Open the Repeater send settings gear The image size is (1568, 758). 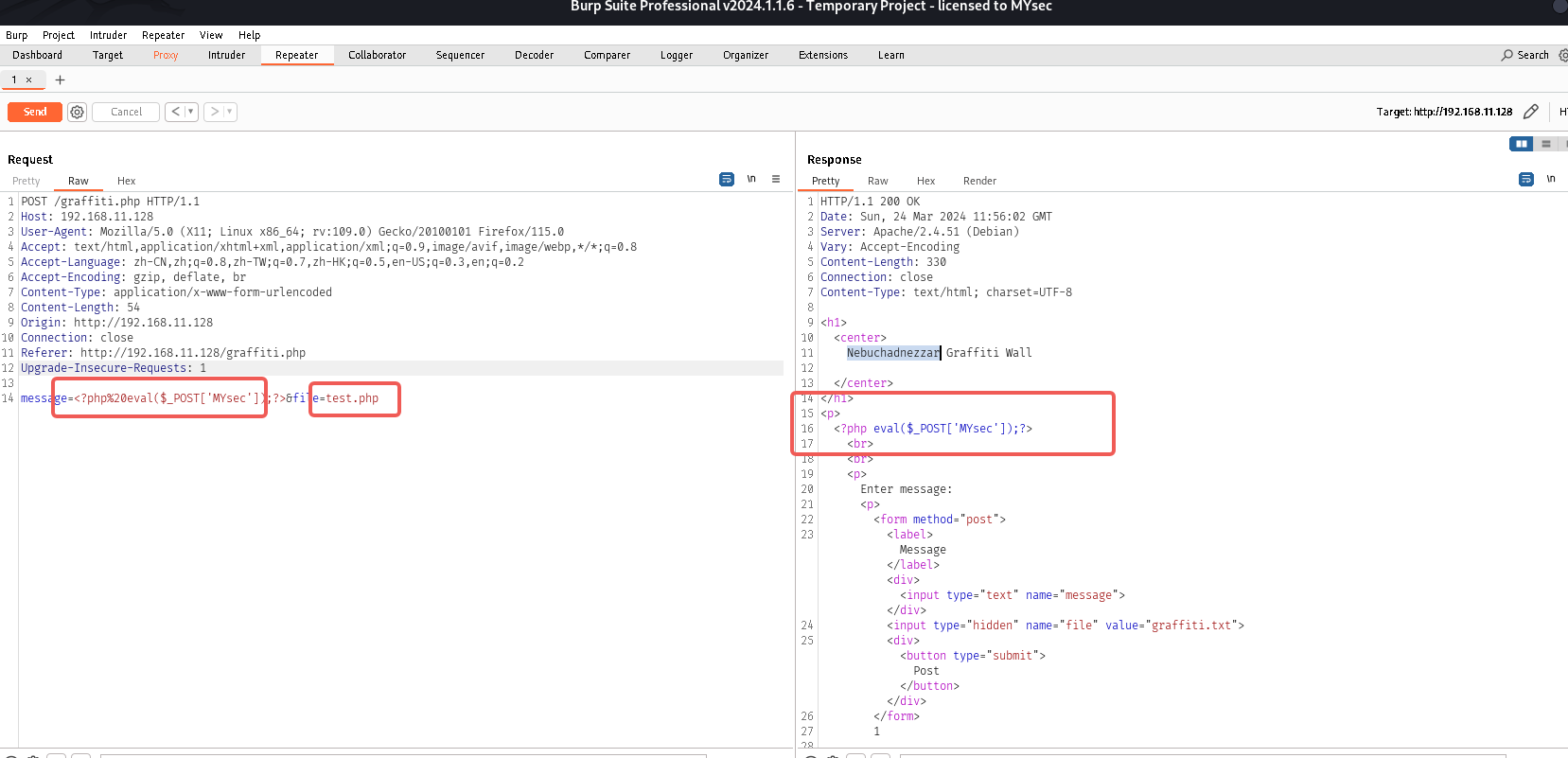click(78, 112)
